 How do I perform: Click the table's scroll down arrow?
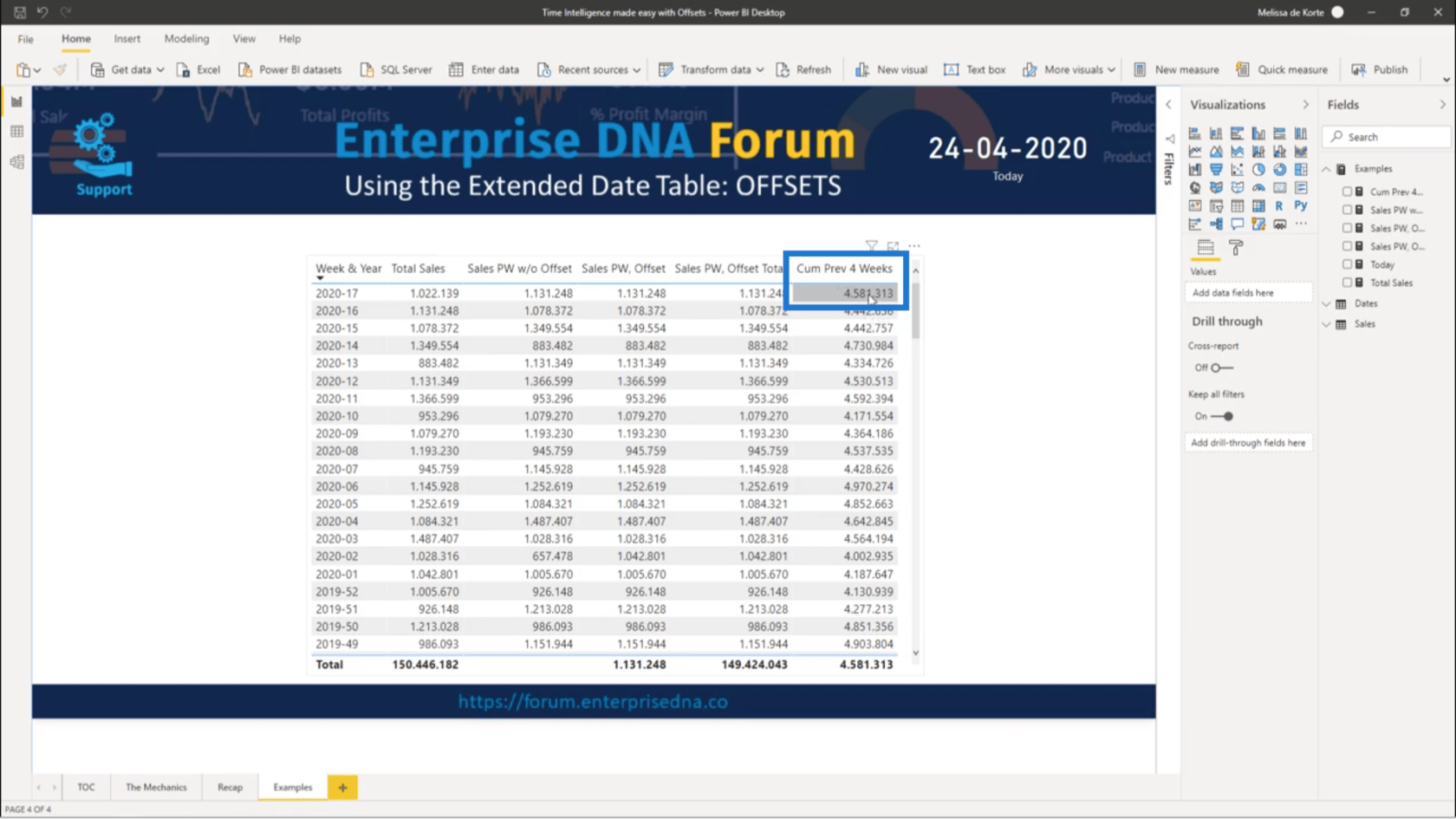click(x=915, y=653)
